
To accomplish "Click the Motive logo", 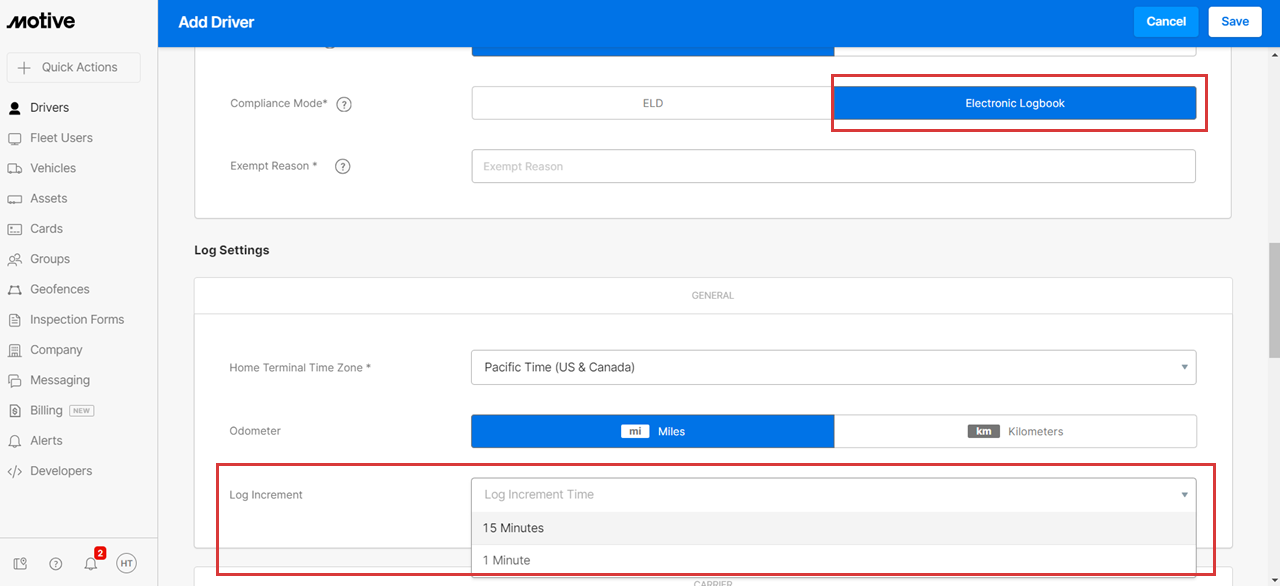I will coord(41,21).
